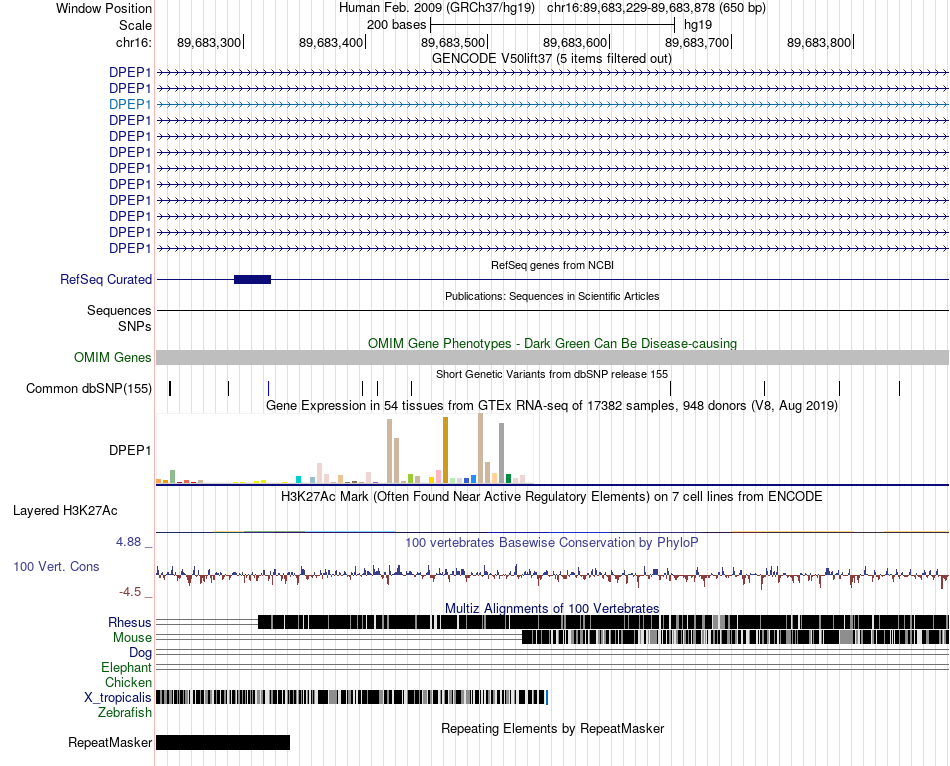Image resolution: width=950 pixels, height=766 pixels.
Task: Click the '100 Vert. Cons' label
Action: point(56,566)
